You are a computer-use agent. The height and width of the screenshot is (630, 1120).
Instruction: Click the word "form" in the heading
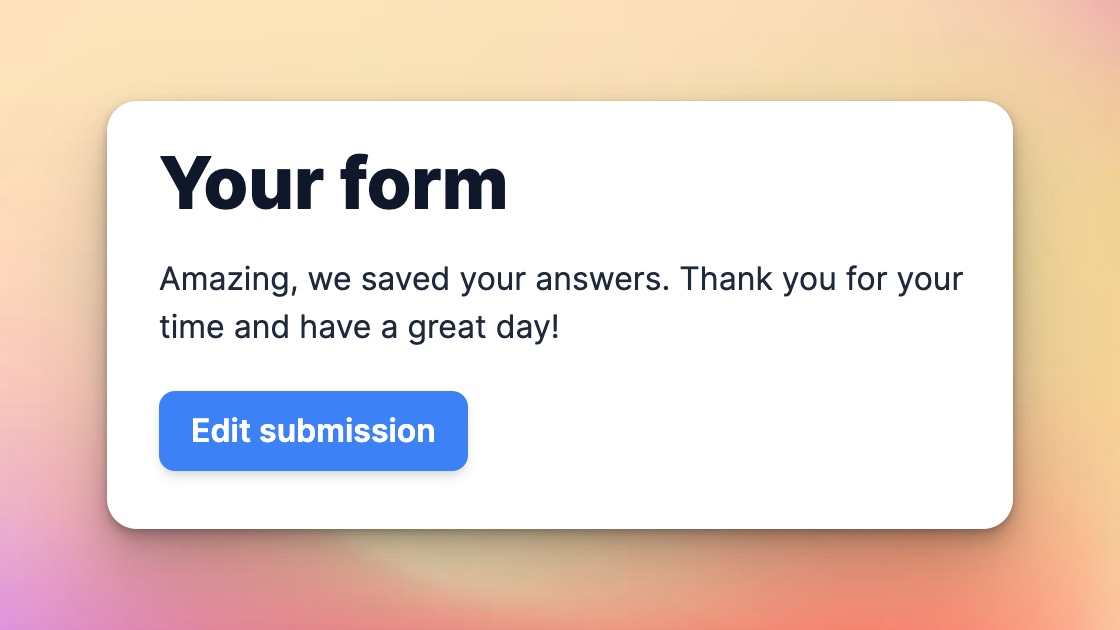point(423,183)
